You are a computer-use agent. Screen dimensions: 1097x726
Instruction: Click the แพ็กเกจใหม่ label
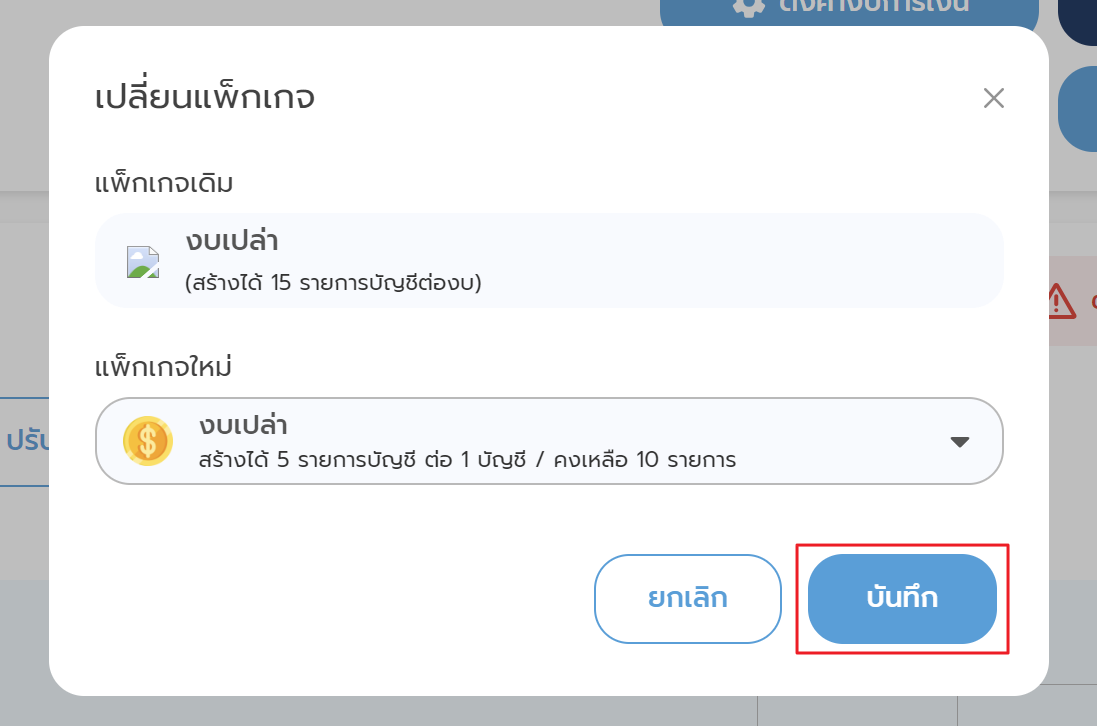click(x=163, y=367)
